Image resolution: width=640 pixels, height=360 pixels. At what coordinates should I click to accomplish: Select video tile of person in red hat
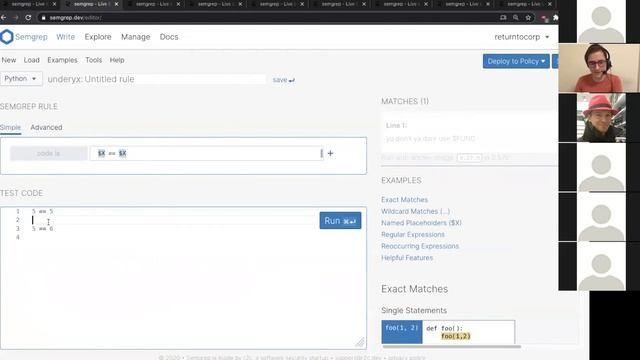(x=601, y=118)
